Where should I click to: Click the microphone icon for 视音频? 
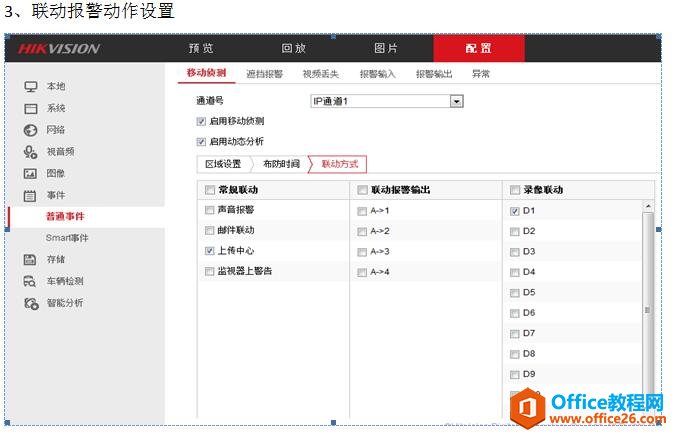point(30,152)
